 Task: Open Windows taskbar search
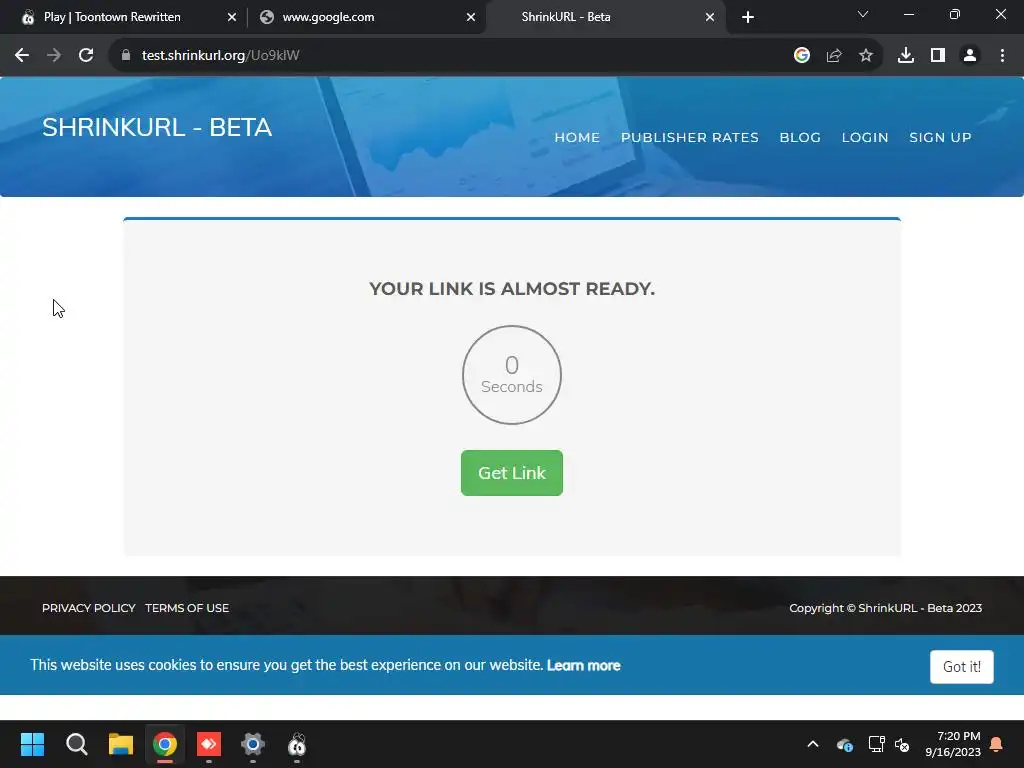[76, 744]
